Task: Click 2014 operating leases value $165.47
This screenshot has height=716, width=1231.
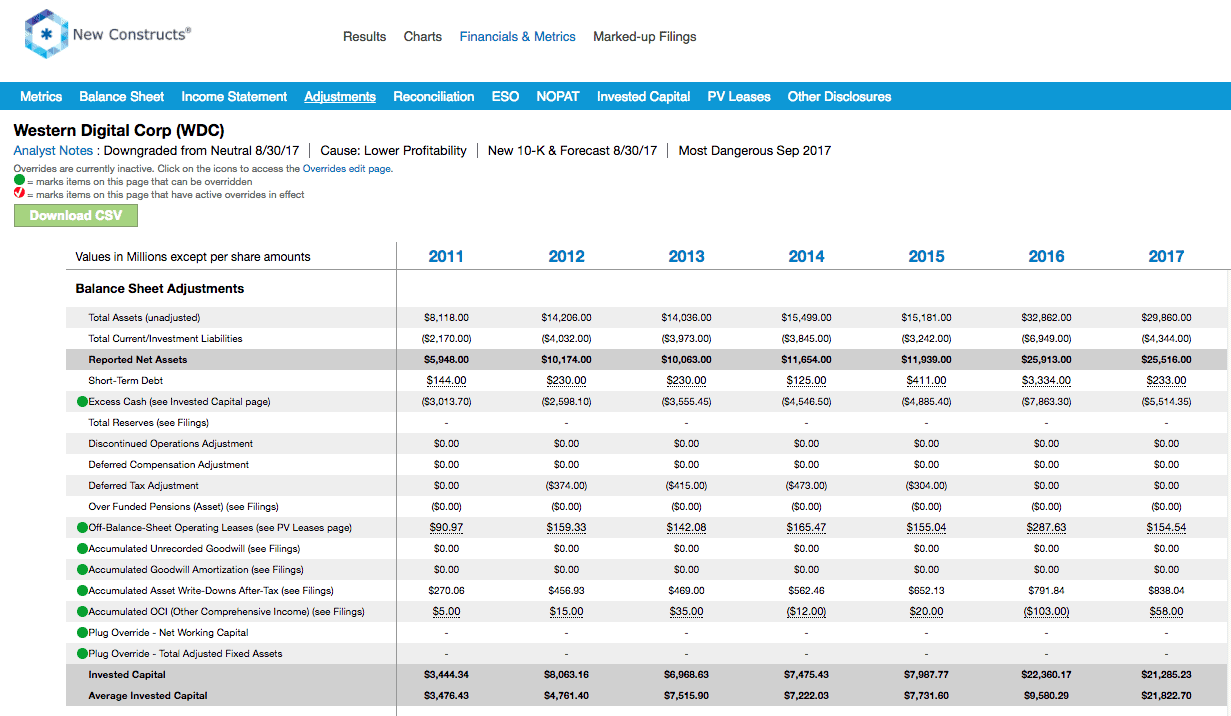Action: [x=806, y=528]
